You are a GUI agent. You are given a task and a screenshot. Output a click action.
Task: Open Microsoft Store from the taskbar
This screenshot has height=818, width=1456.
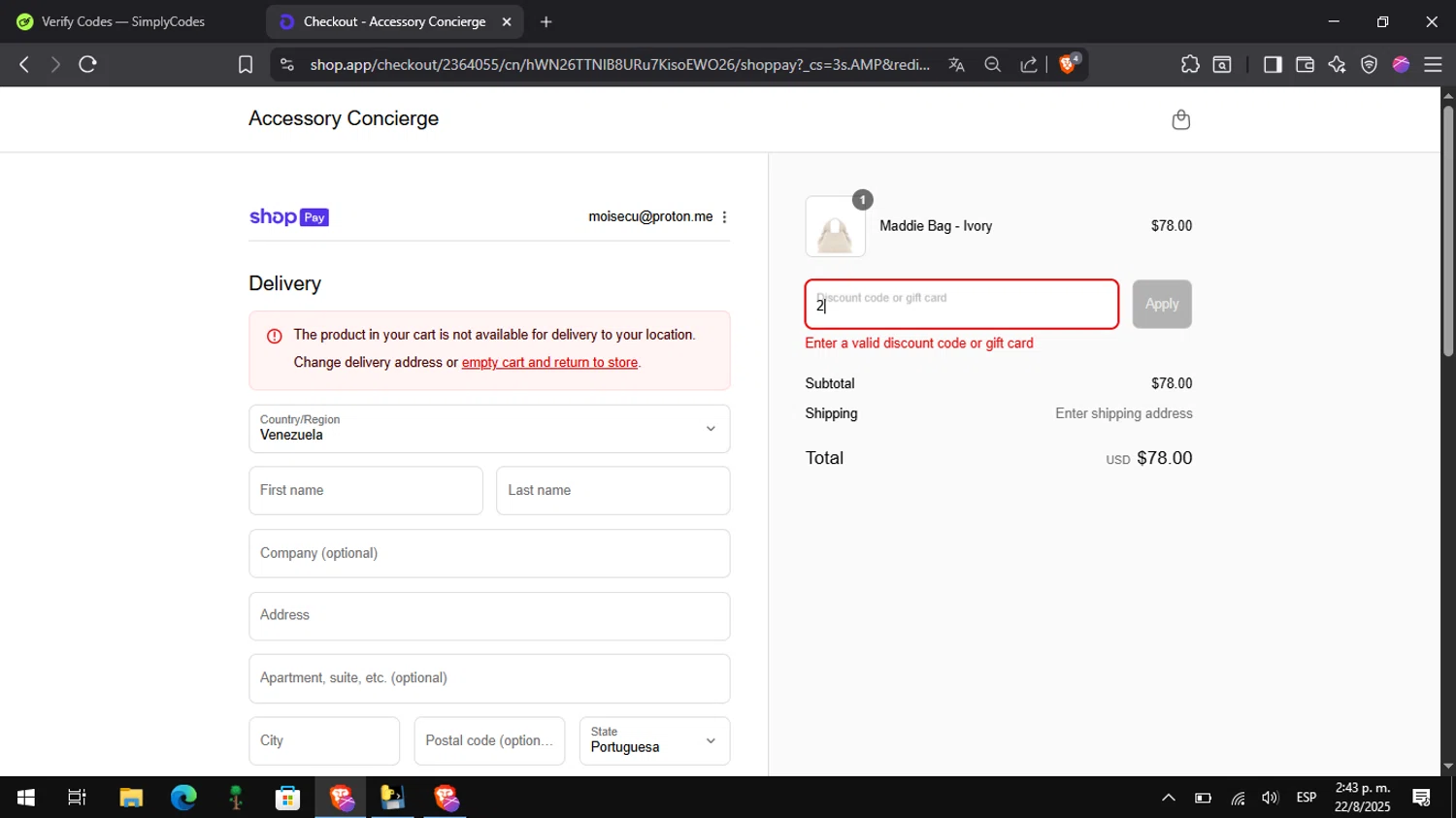click(x=287, y=798)
